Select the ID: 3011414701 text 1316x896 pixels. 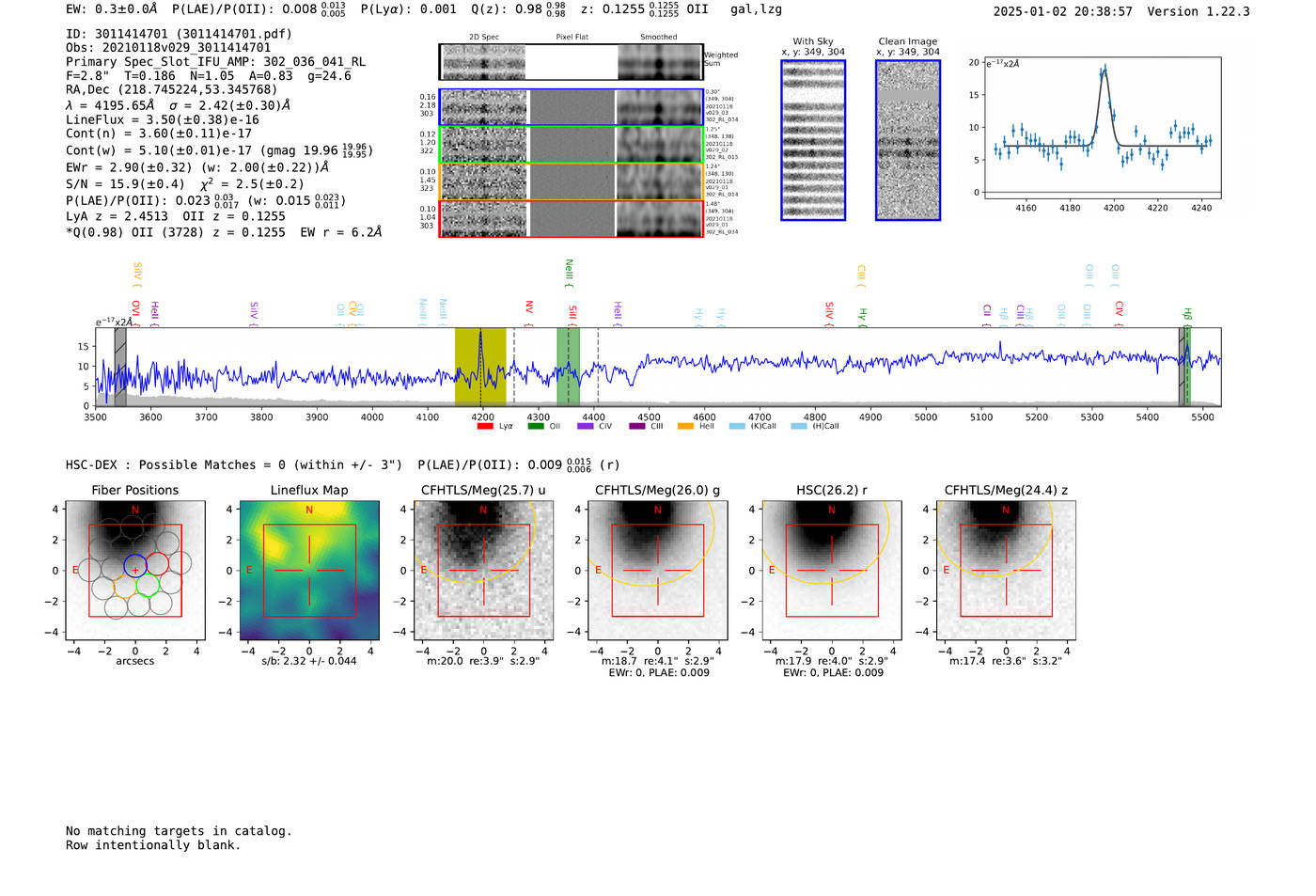tap(179, 34)
